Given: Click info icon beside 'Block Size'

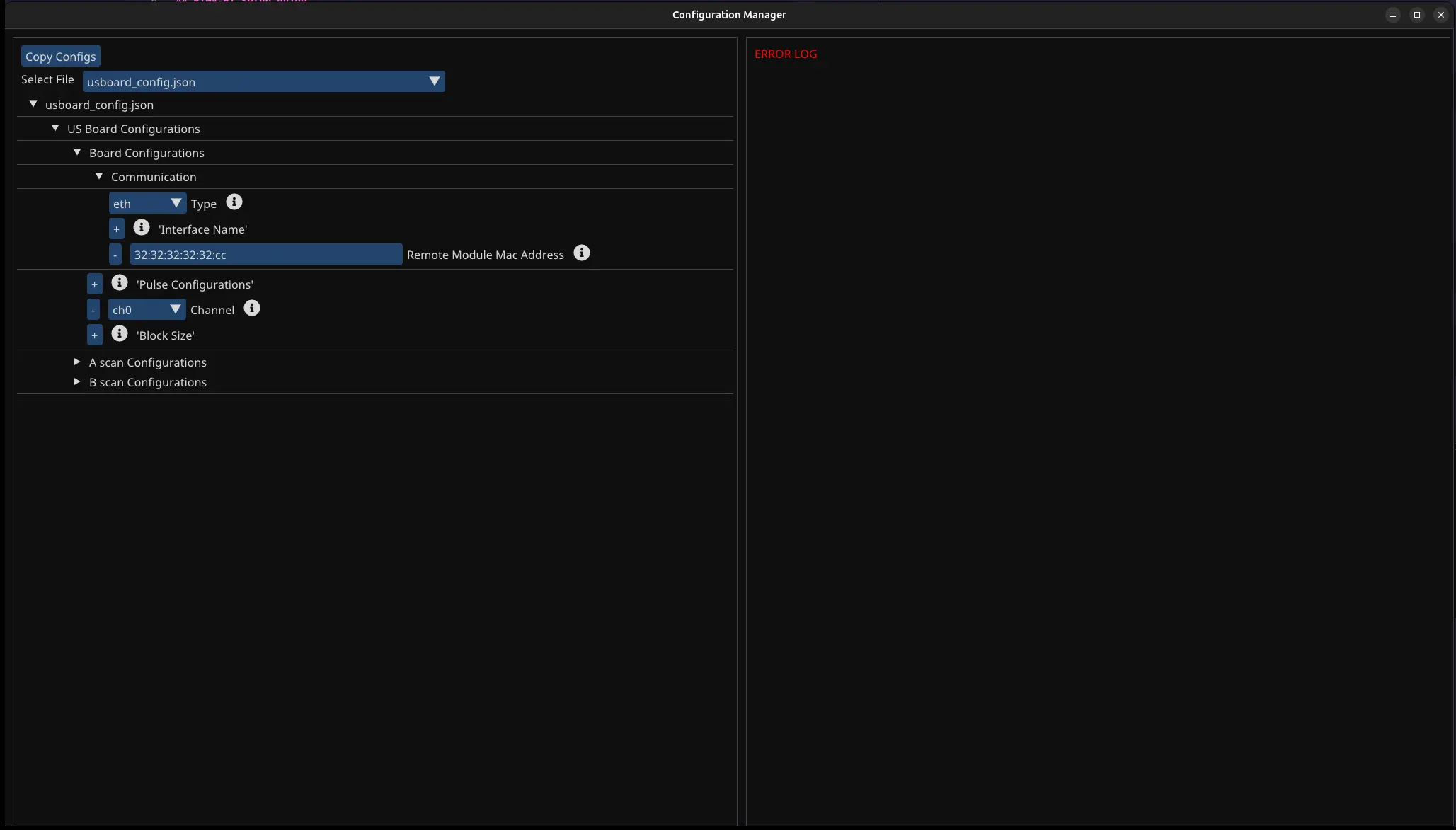Looking at the screenshot, I should (120, 334).
